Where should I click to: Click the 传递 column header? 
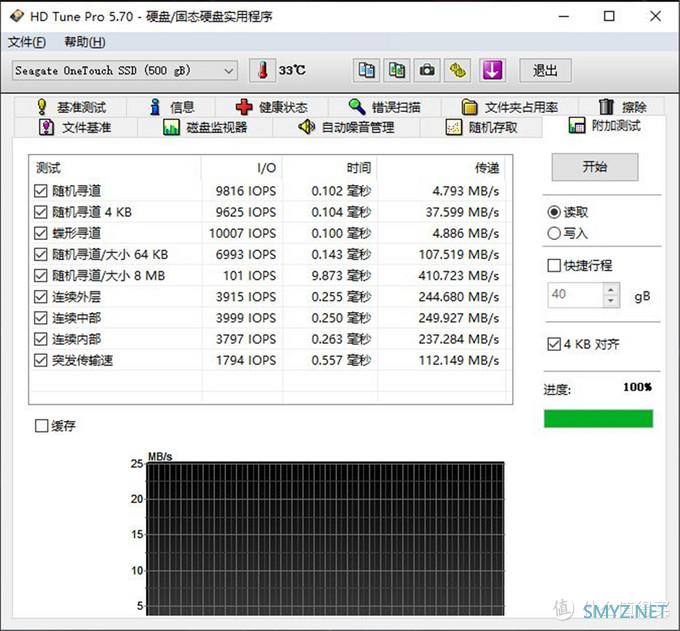pos(441,168)
